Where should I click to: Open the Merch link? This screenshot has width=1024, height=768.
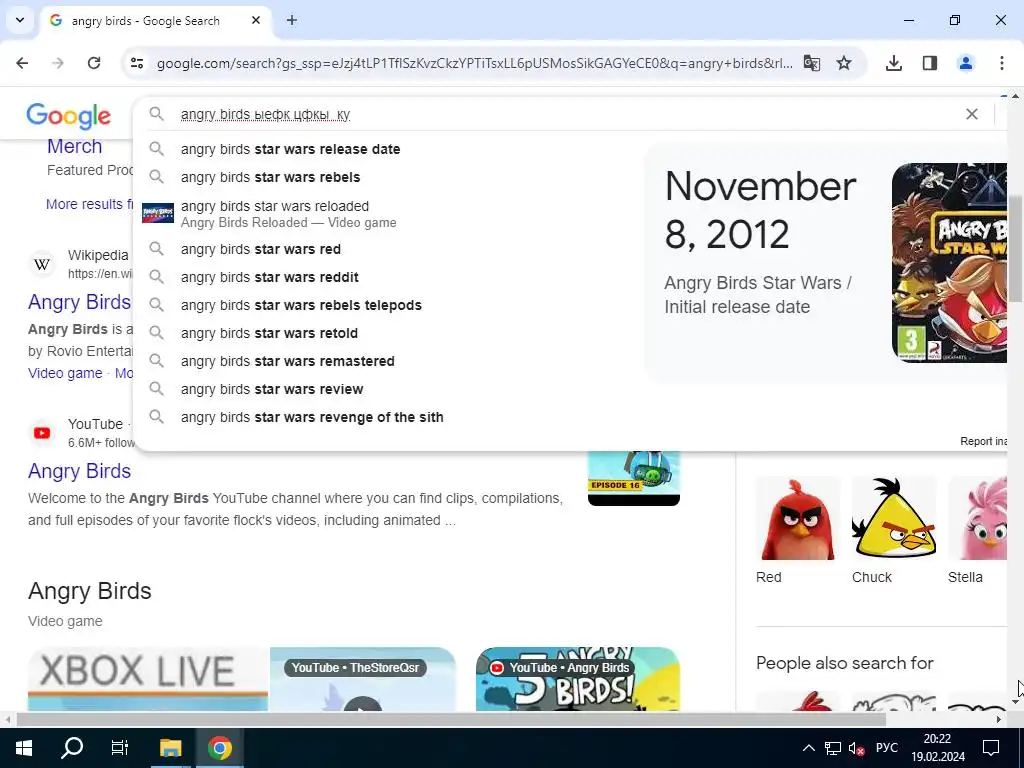pyautogui.click(x=74, y=146)
